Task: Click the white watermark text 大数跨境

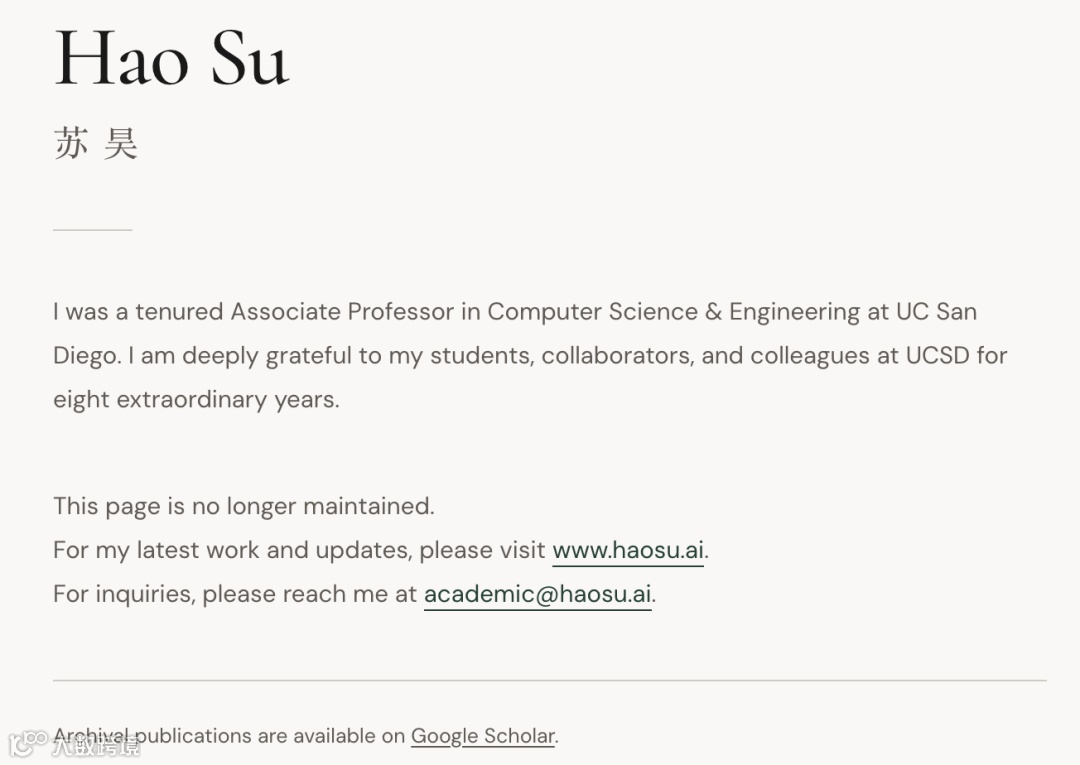Action: pyautogui.click(x=96, y=744)
